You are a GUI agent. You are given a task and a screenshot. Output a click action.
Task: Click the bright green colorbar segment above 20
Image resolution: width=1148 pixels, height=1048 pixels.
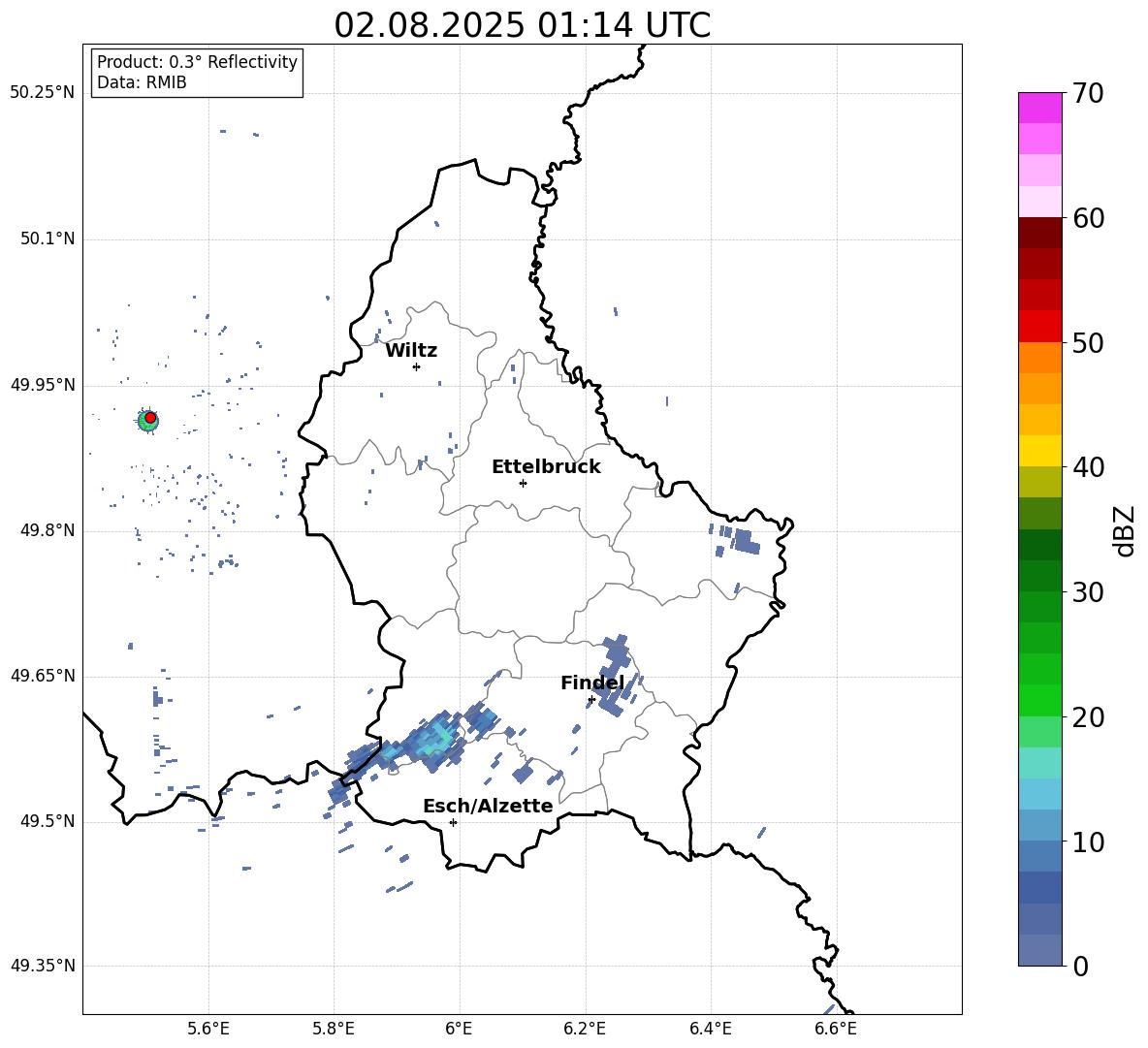pos(1039,700)
